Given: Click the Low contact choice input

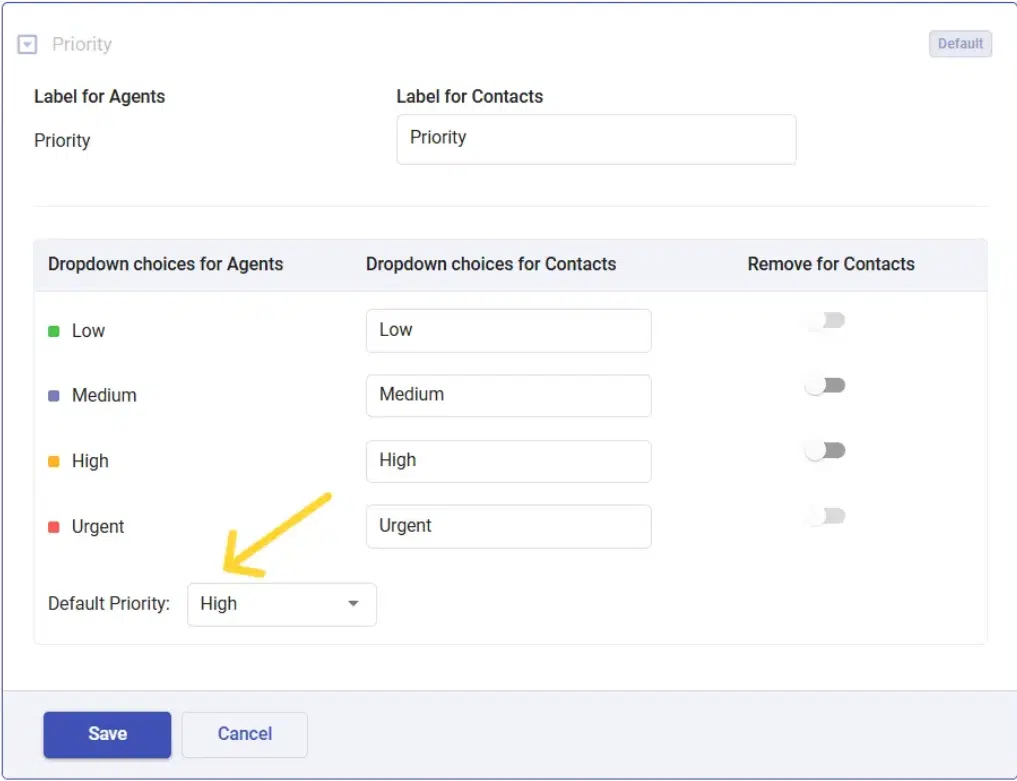Looking at the screenshot, I should [508, 331].
